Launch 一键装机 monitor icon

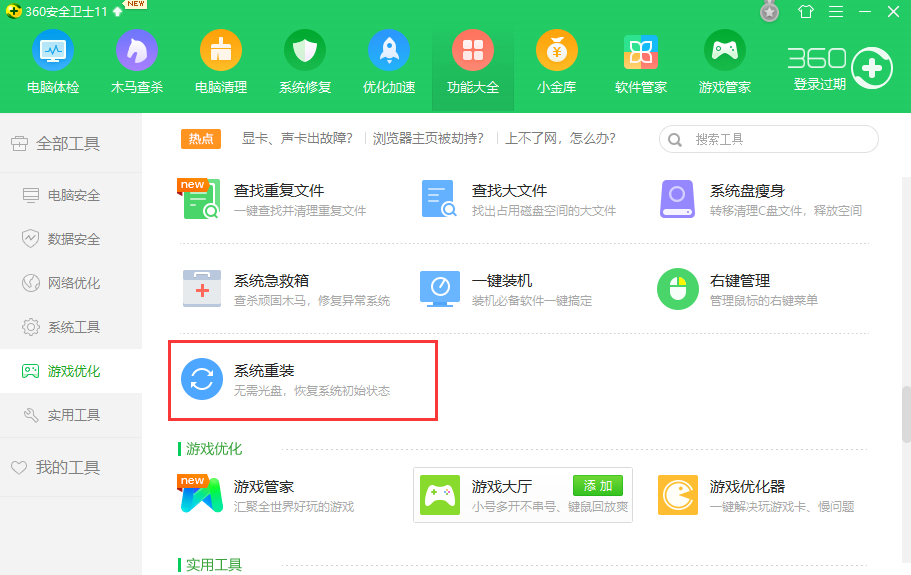click(440, 289)
